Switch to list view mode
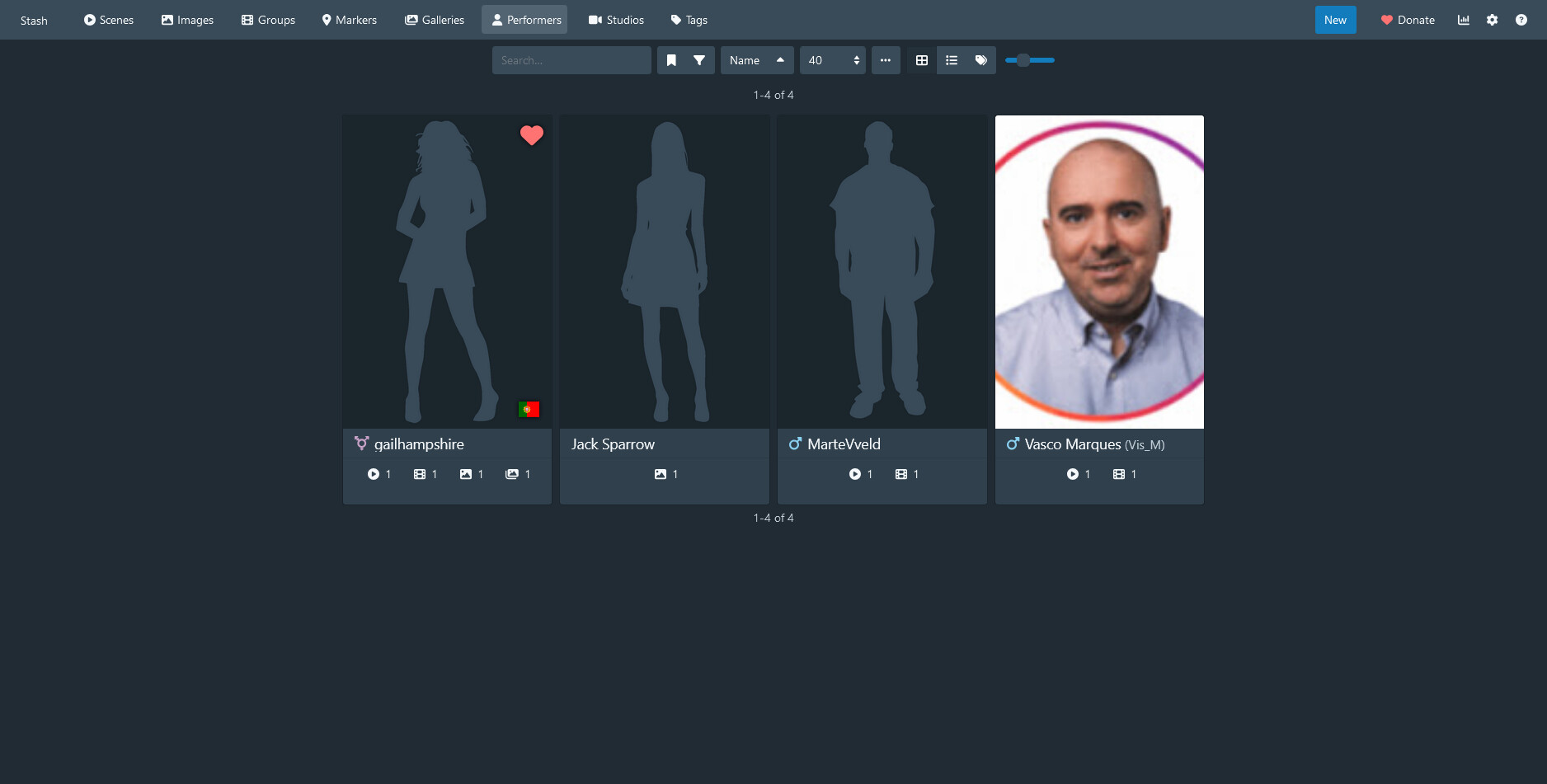Screen dimensions: 1547x784 click(952, 60)
